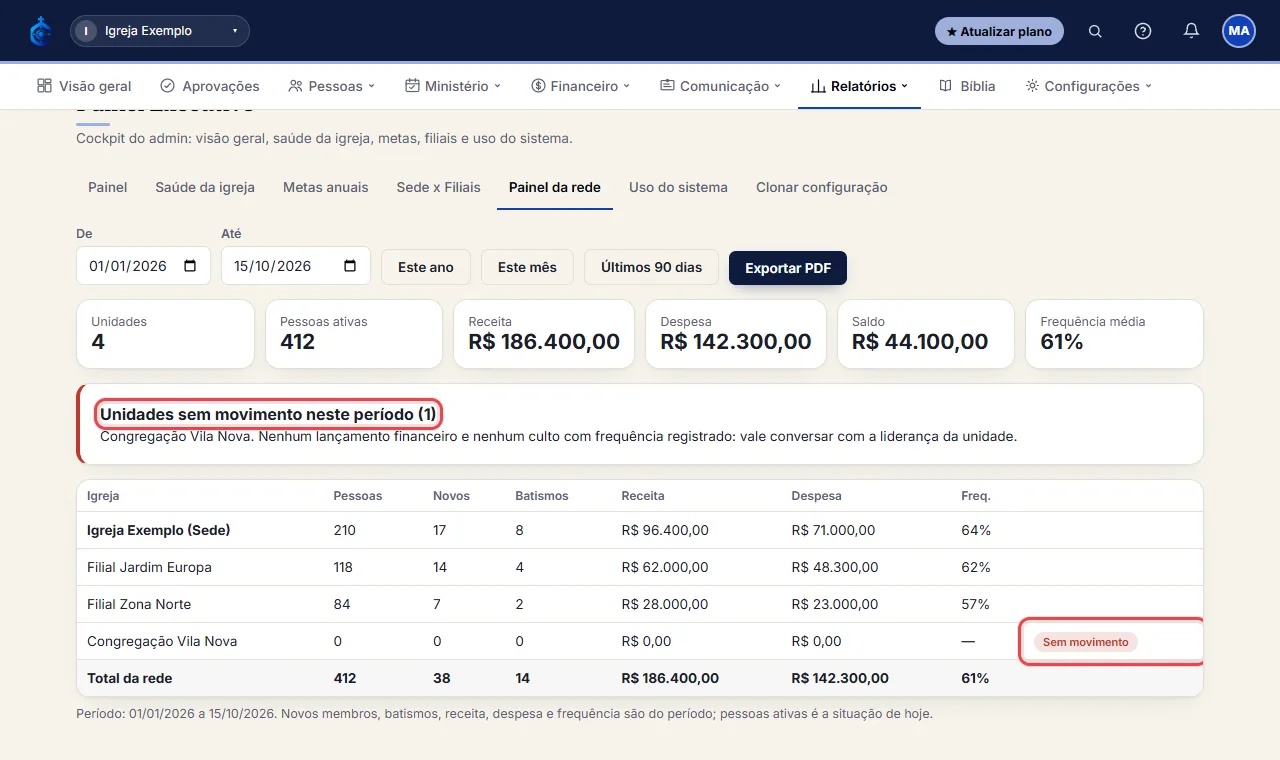Viewport: 1280px width, 760px height.
Task: Click the Financeiro dollar icon
Action: (538, 86)
